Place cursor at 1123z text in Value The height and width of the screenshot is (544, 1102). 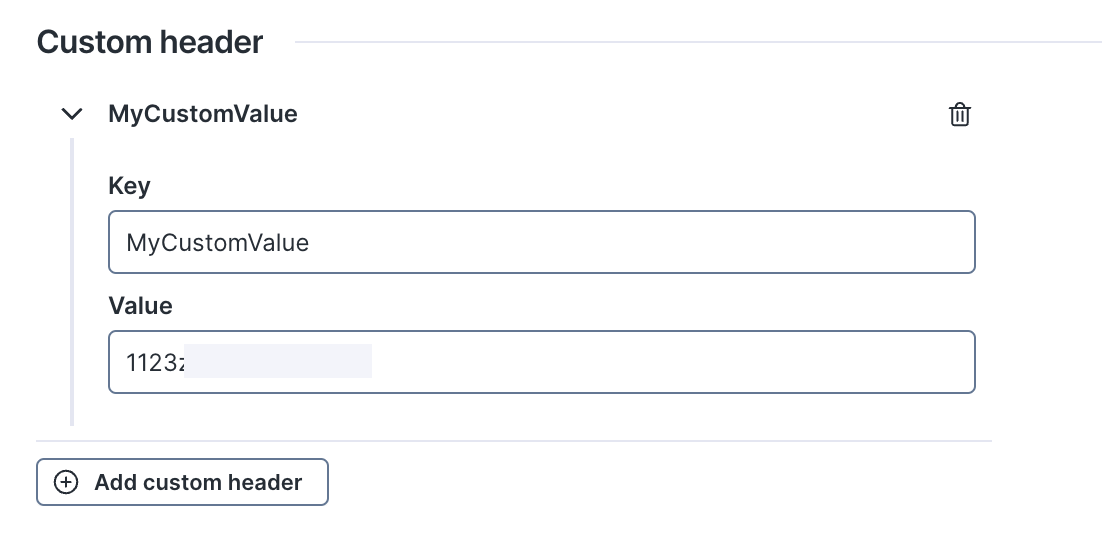(155, 363)
